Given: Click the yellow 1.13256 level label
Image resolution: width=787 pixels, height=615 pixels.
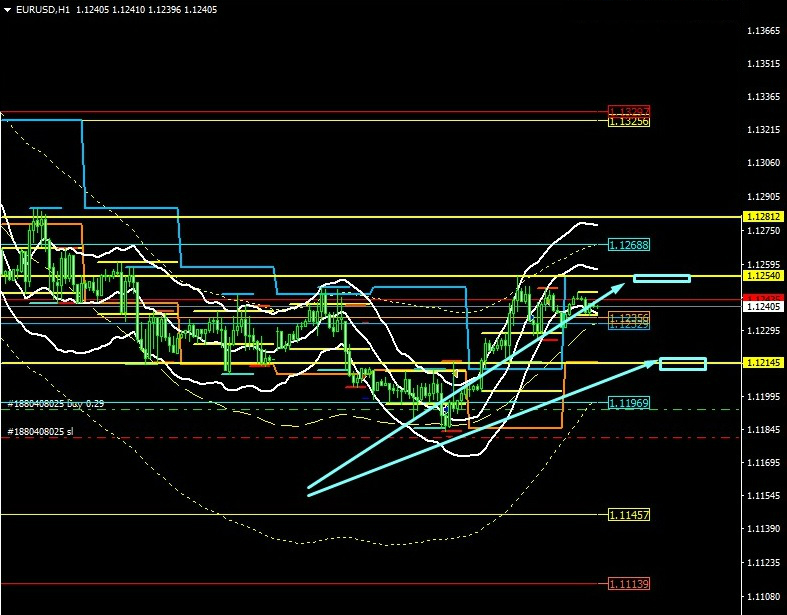Looking at the screenshot, I should 629,121.
